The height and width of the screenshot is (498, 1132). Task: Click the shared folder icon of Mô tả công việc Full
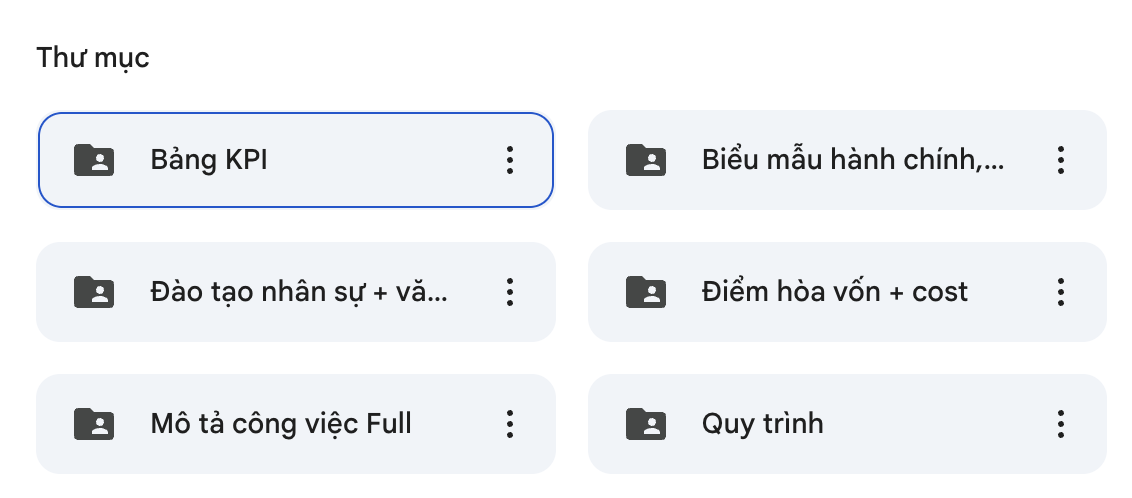tap(94, 424)
